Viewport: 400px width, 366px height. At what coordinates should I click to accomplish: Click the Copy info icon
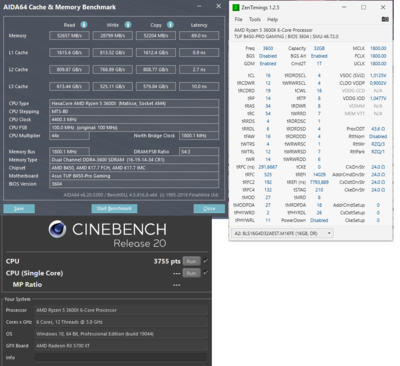[170, 25]
